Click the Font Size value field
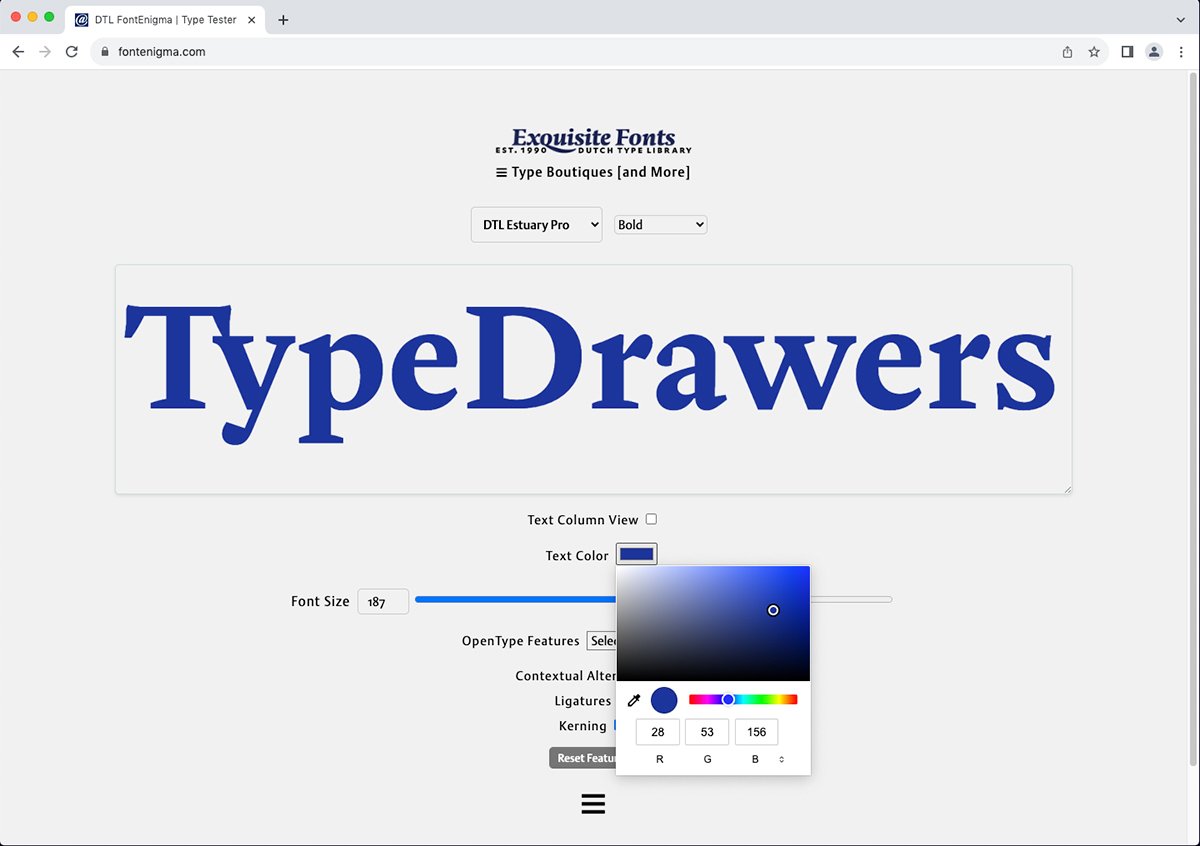1200x846 pixels. pyautogui.click(x=383, y=601)
